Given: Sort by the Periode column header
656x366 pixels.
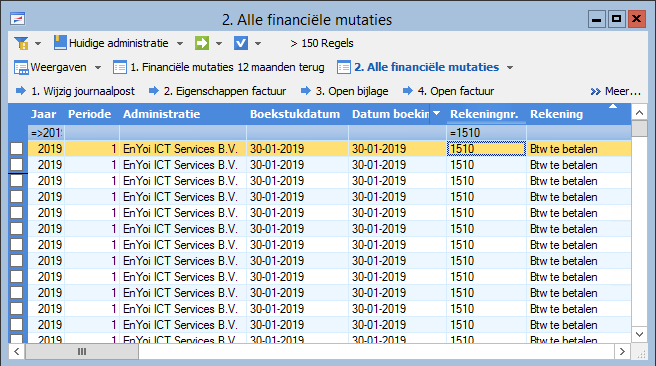Looking at the screenshot, I should (x=90, y=114).
